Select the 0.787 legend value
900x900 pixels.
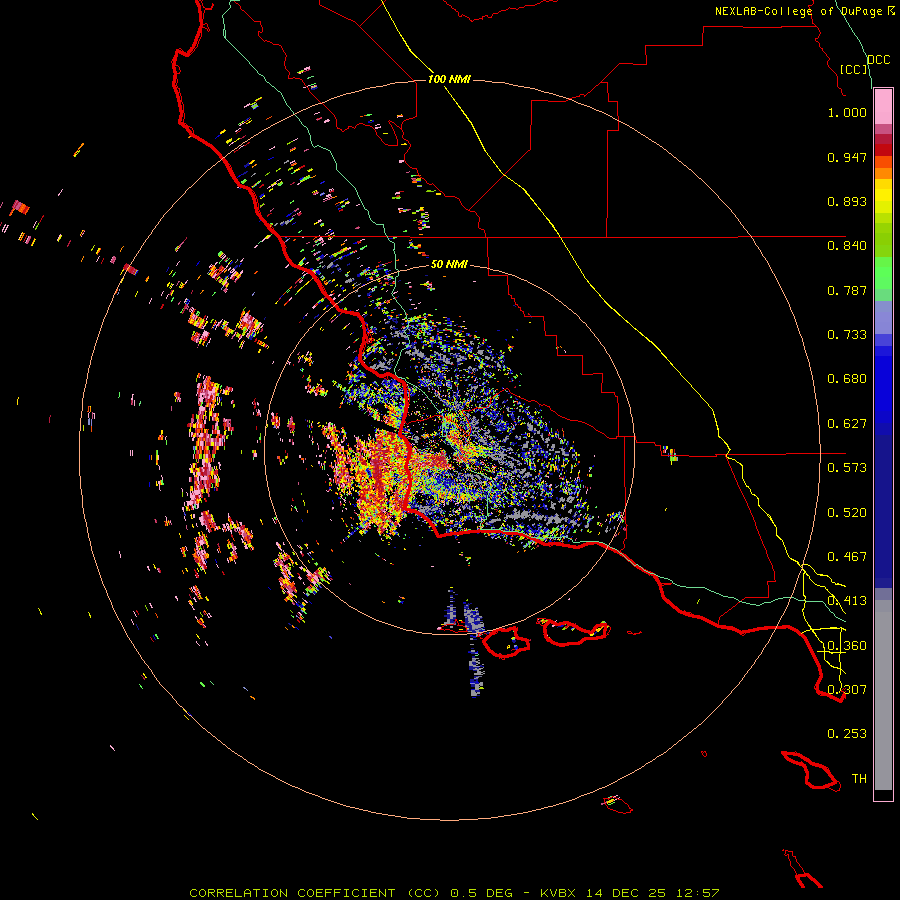pyautogui.click(x=847, y=290)
